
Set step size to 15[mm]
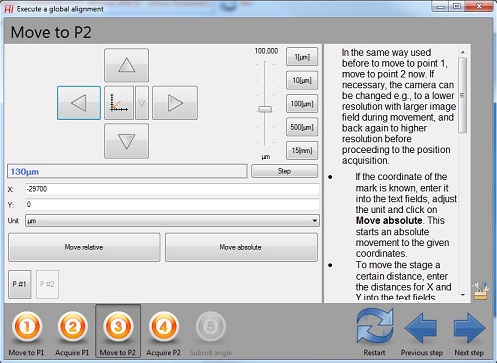[302, 150]
